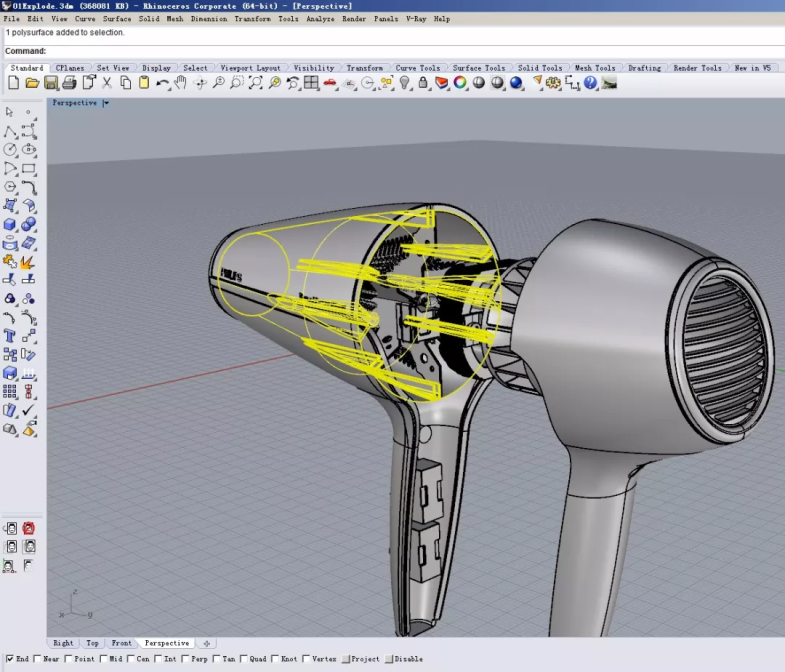Select the Polyline tool in the sidebar
785x672 pixels.
(x=10, y=131)
